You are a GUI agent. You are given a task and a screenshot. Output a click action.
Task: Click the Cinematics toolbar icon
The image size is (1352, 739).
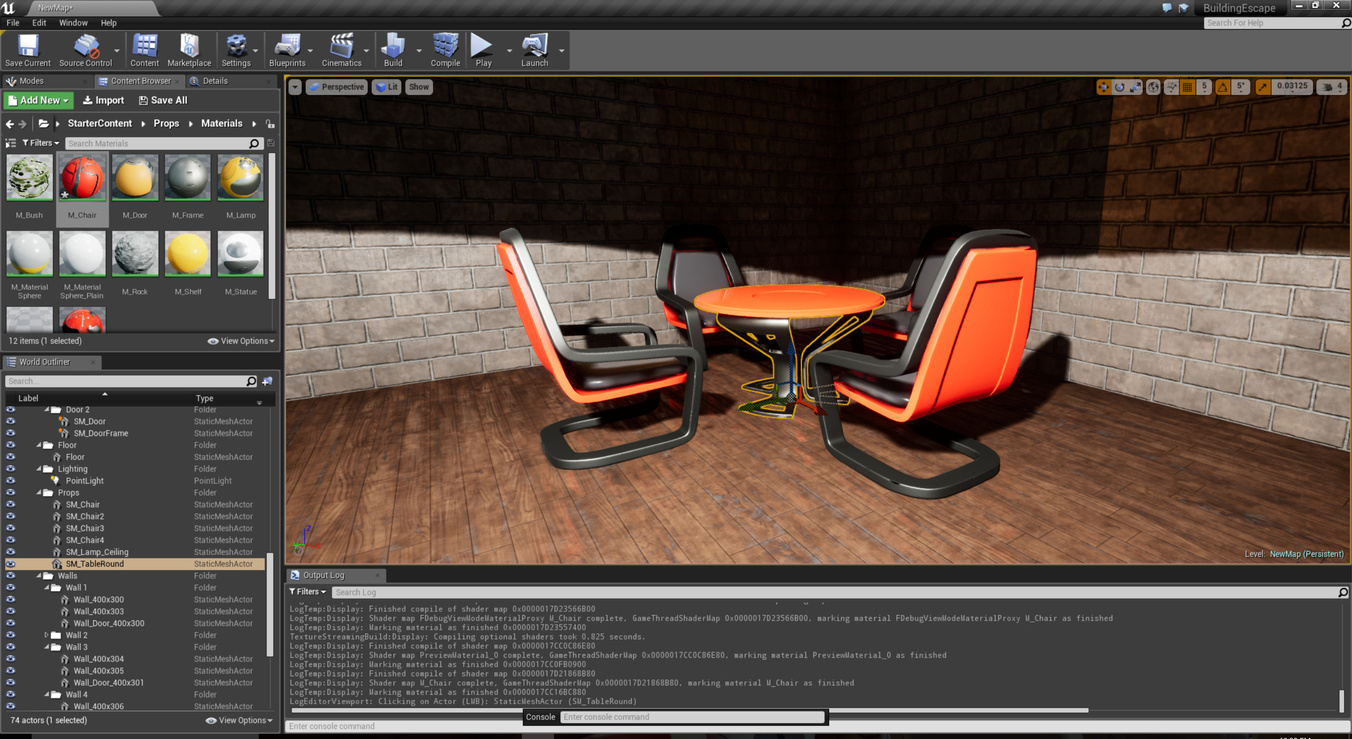click(x=341, y=50)
